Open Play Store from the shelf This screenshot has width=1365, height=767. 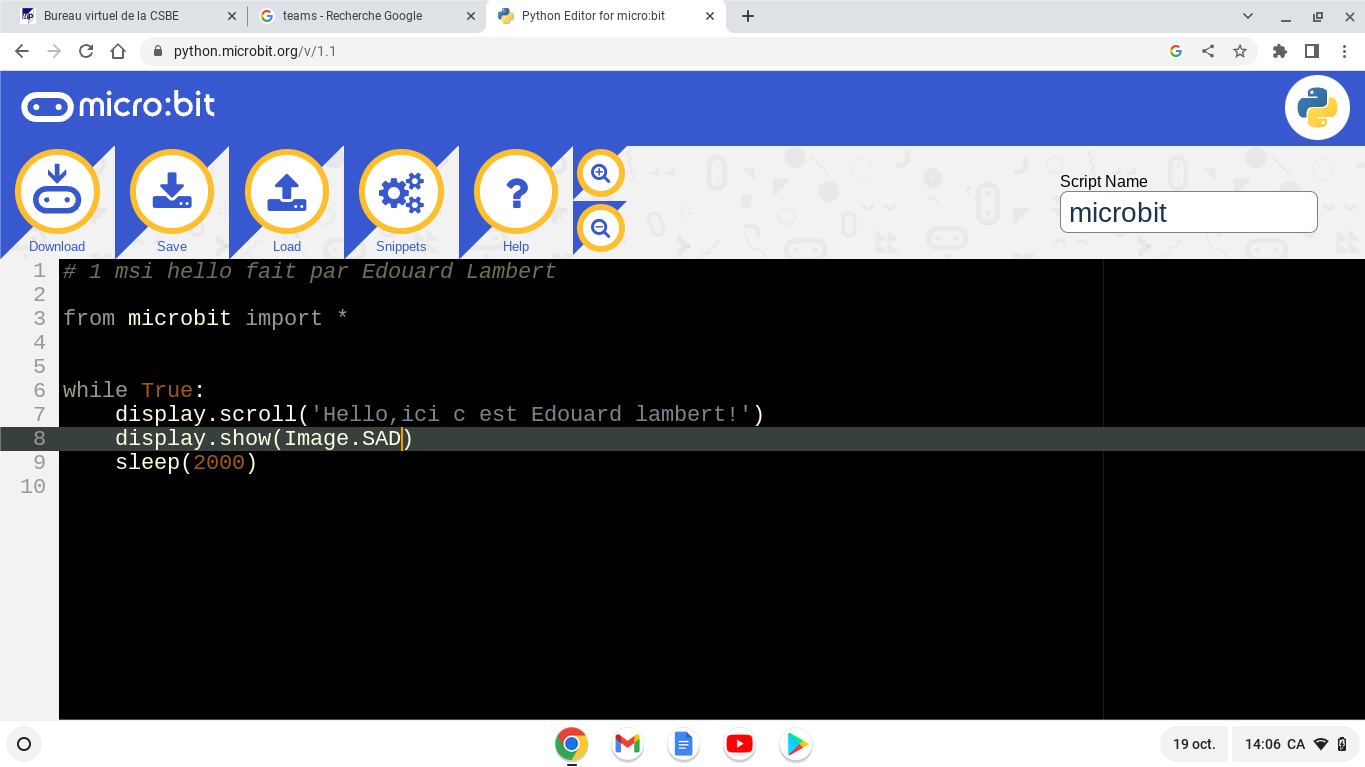(x=795, y=744)
